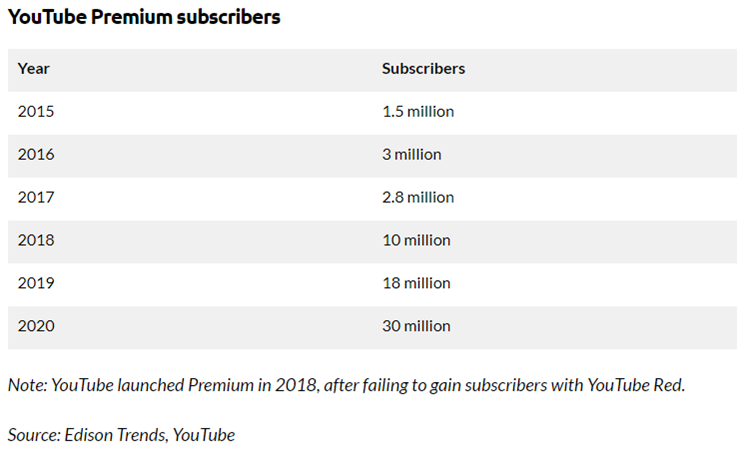The width and height of the screenshot is (747, 452).
Task: Click the 2017 year cell
Action: coord(36,197)
